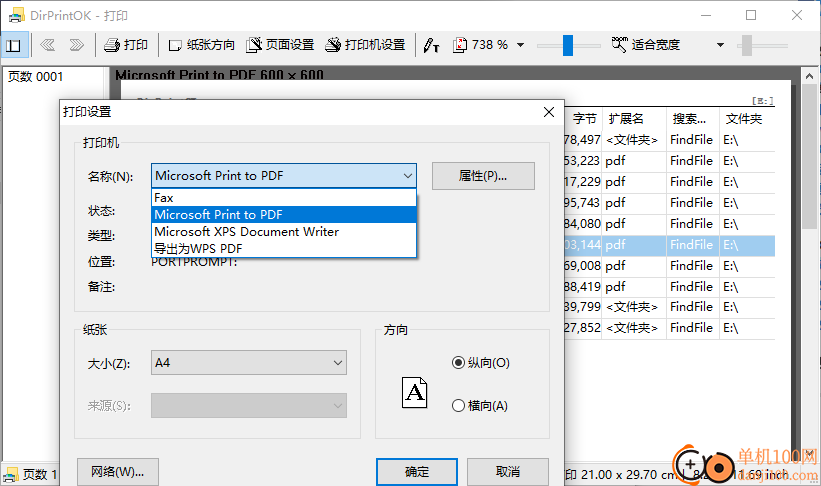Screen dimensions: 821x486
Task: Click the 738 % zoom page icon
Action: [x=460, y=45]
